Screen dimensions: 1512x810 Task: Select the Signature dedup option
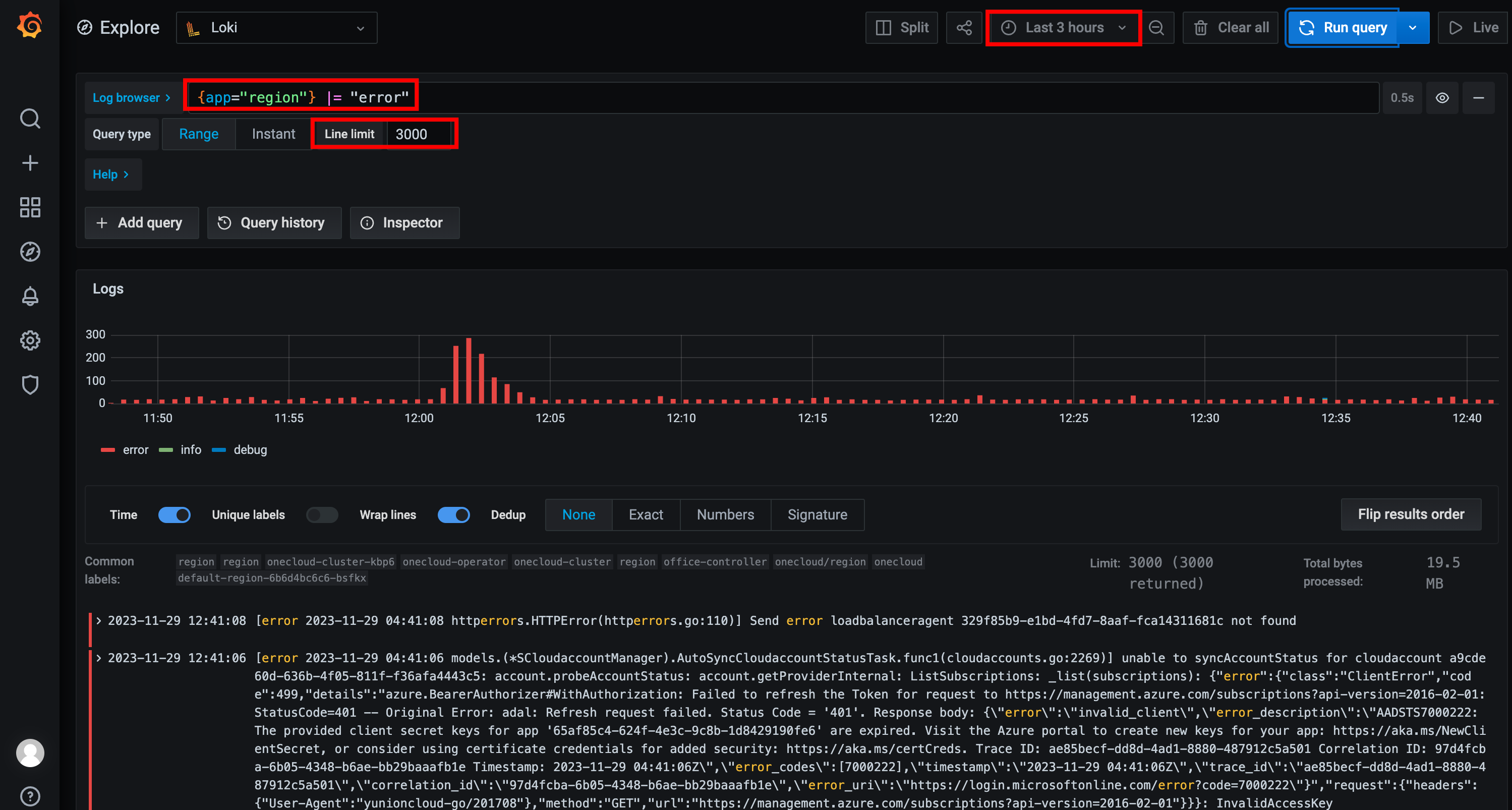(817, 515)
